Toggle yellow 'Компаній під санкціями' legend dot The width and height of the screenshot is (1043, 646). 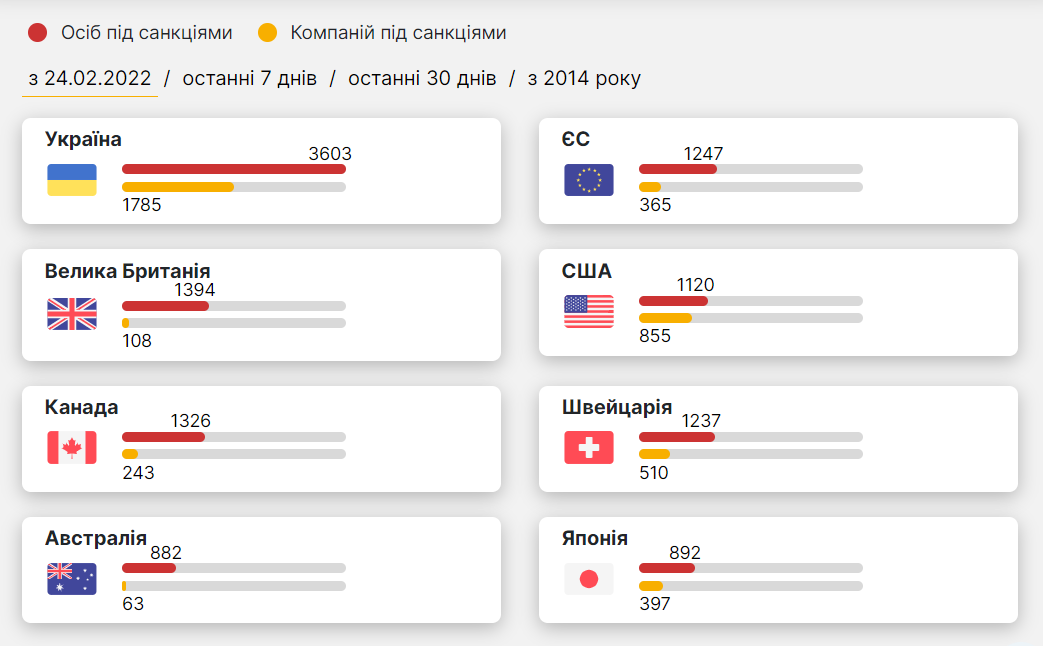(x=267, y=33)
